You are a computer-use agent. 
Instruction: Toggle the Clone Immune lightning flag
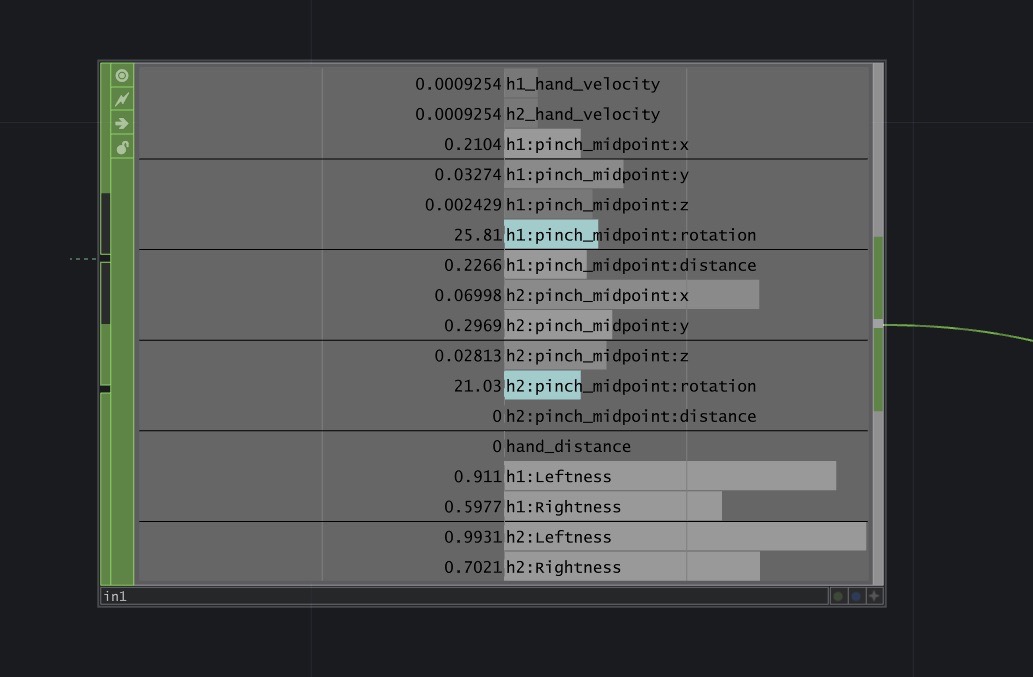click(x=122, y=99)
